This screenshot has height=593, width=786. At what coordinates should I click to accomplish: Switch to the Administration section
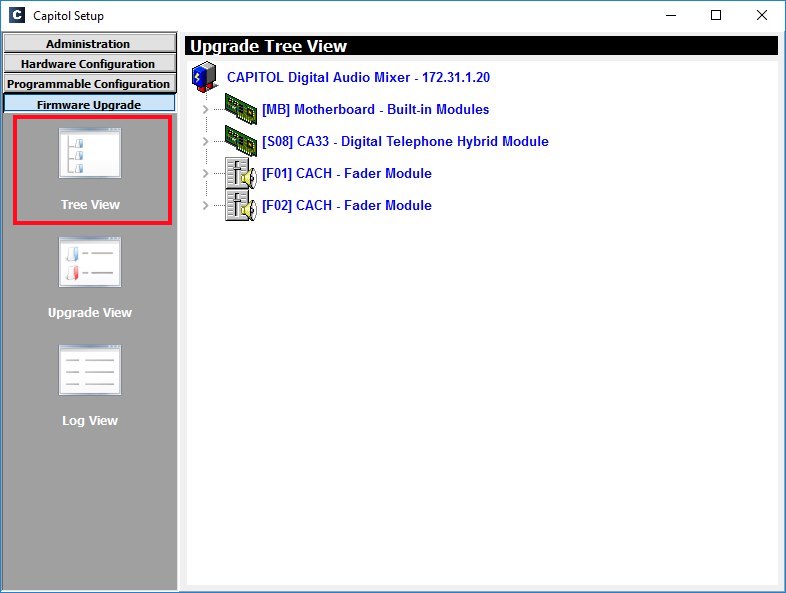click(x=90, y=43)
